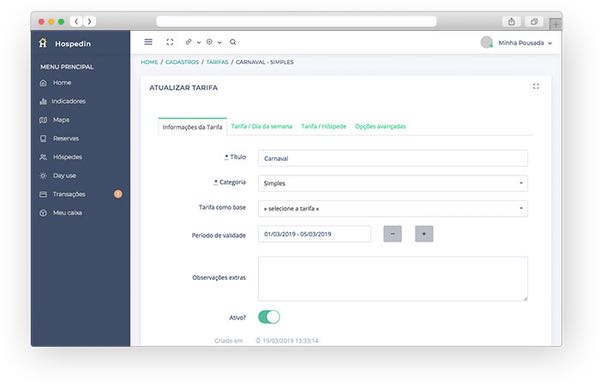The height and width of the screenshot is (387, 600).
Task: Click the Hospedin logo icon
Action: (x=43, y=43)
